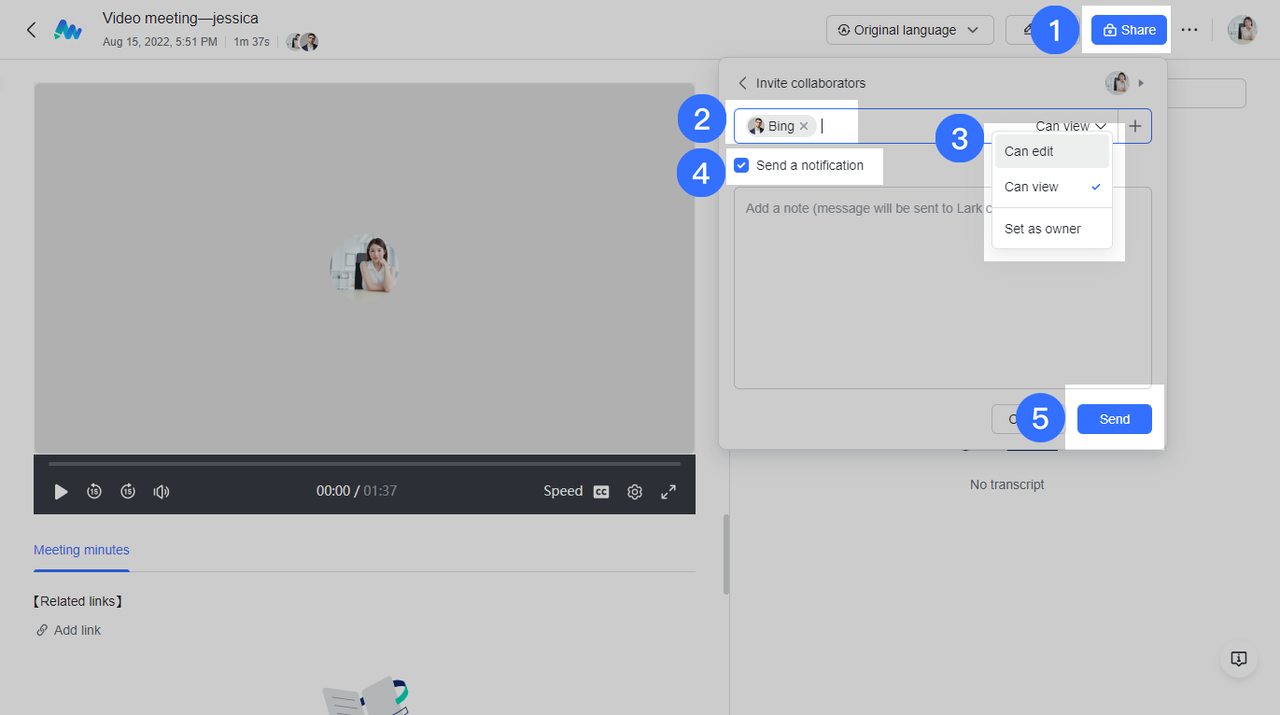The width and height of the screenshot is (1280, 715).
Task: Uncheck Send a notification checkbox
Action: coord(741,165)
